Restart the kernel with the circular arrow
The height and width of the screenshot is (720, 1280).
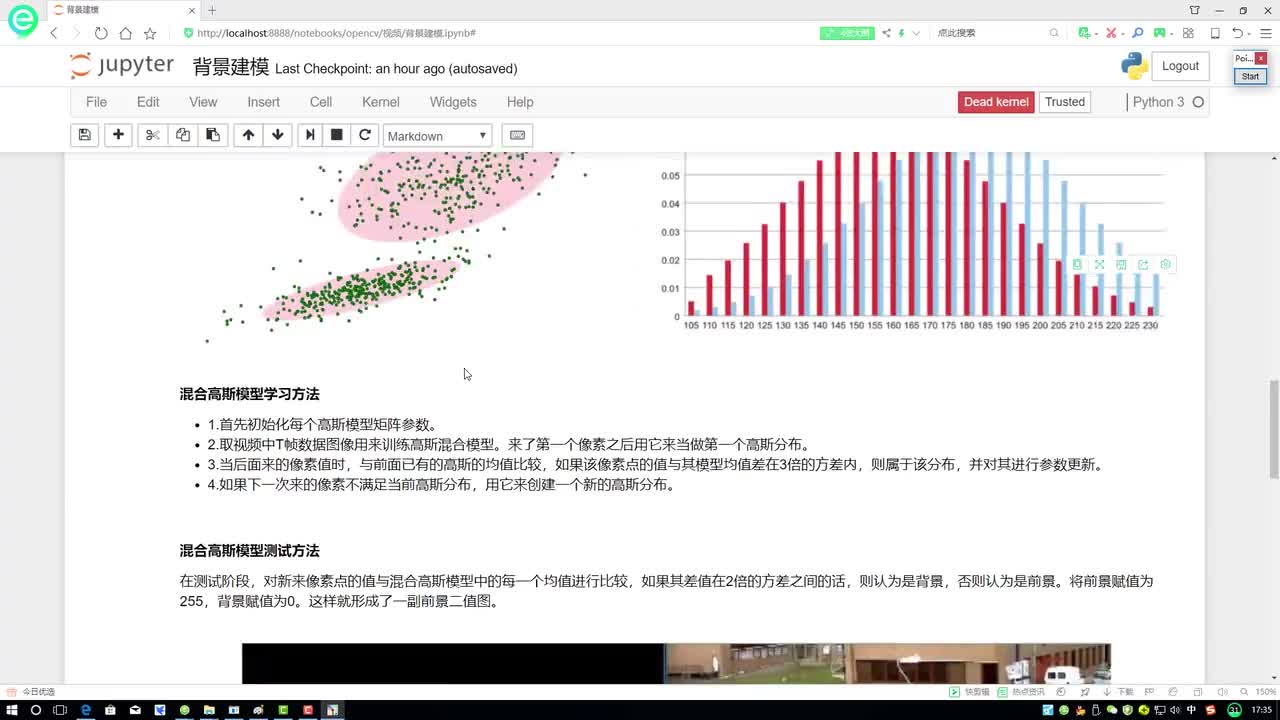[365, 135]
